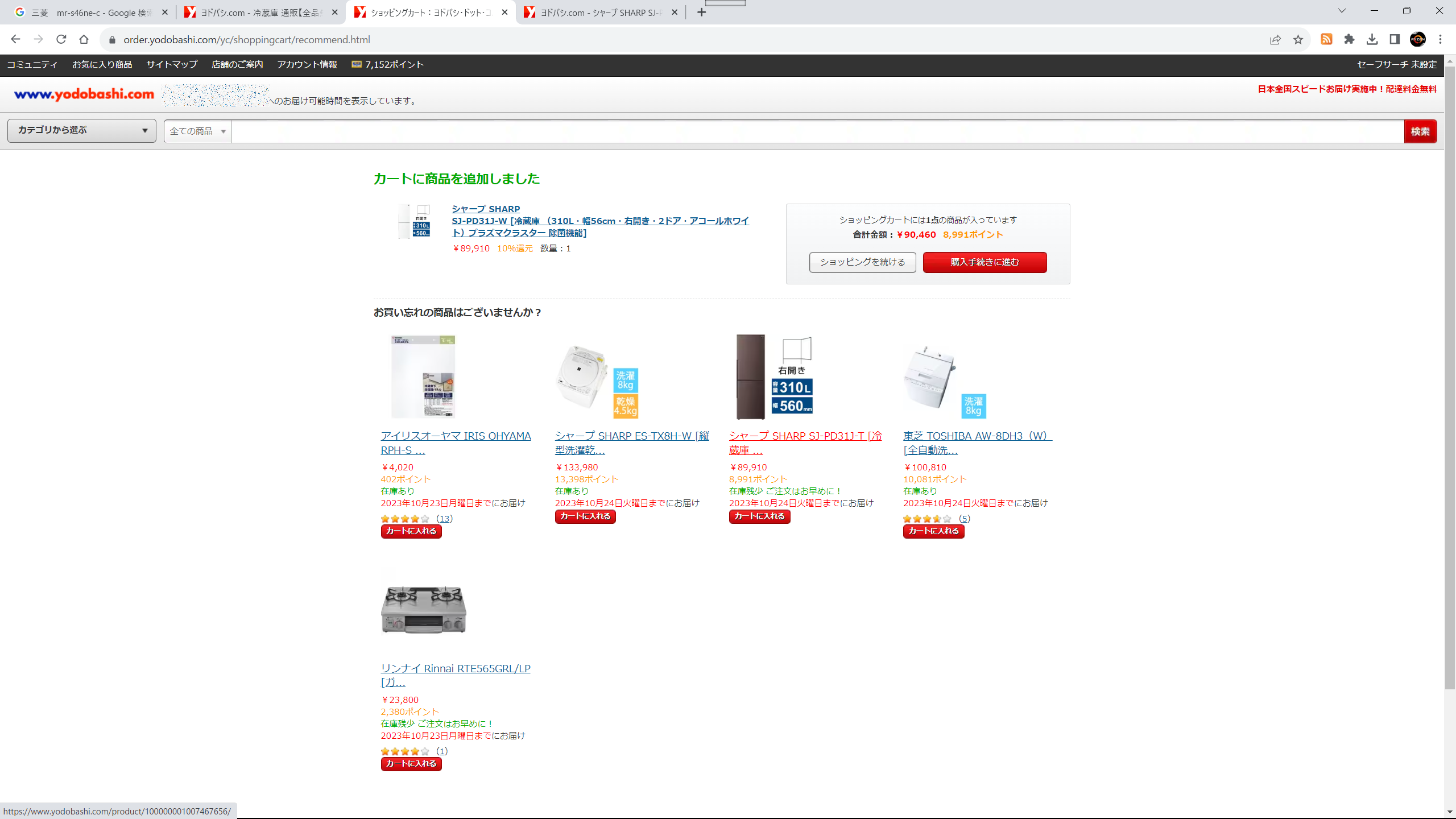Expand the カテゴリから選ぶ dropdown
This screenshot has width=1456, height=819.
(x=82, y=130)
